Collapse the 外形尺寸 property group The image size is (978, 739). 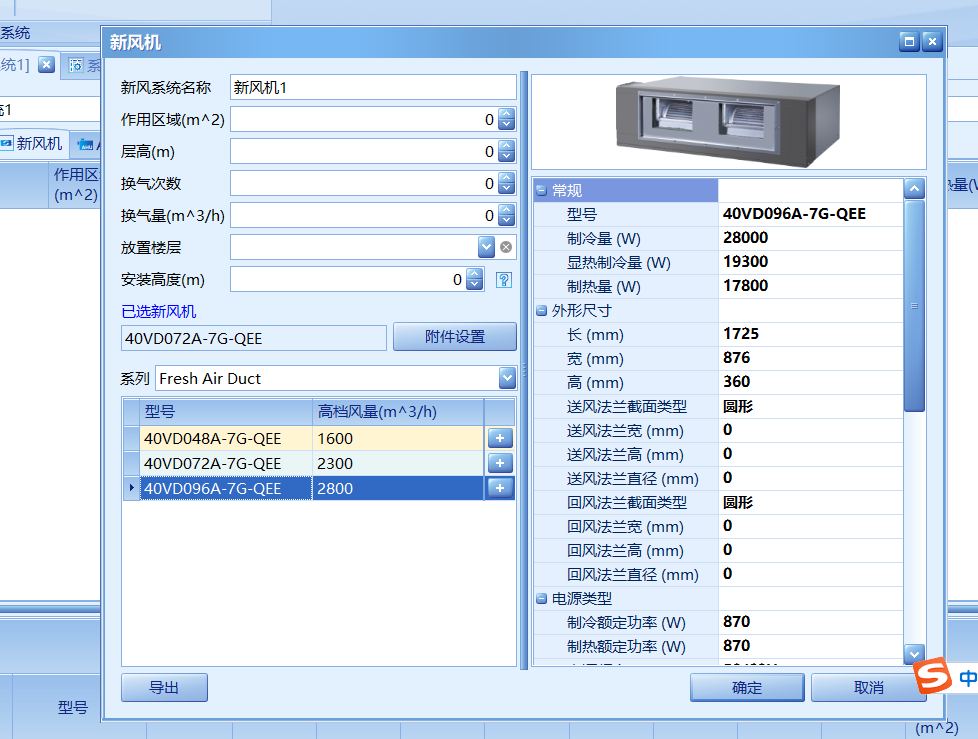541,311
